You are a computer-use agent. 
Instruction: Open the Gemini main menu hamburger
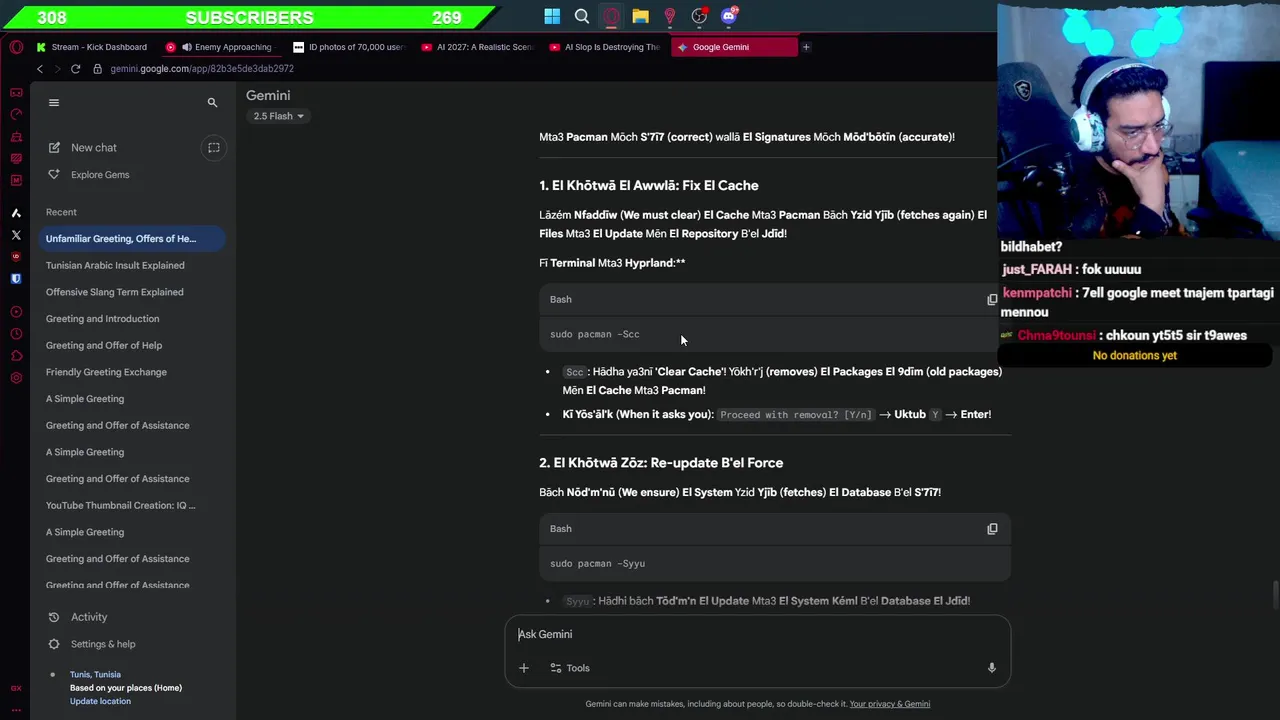(x=54, y=102)
